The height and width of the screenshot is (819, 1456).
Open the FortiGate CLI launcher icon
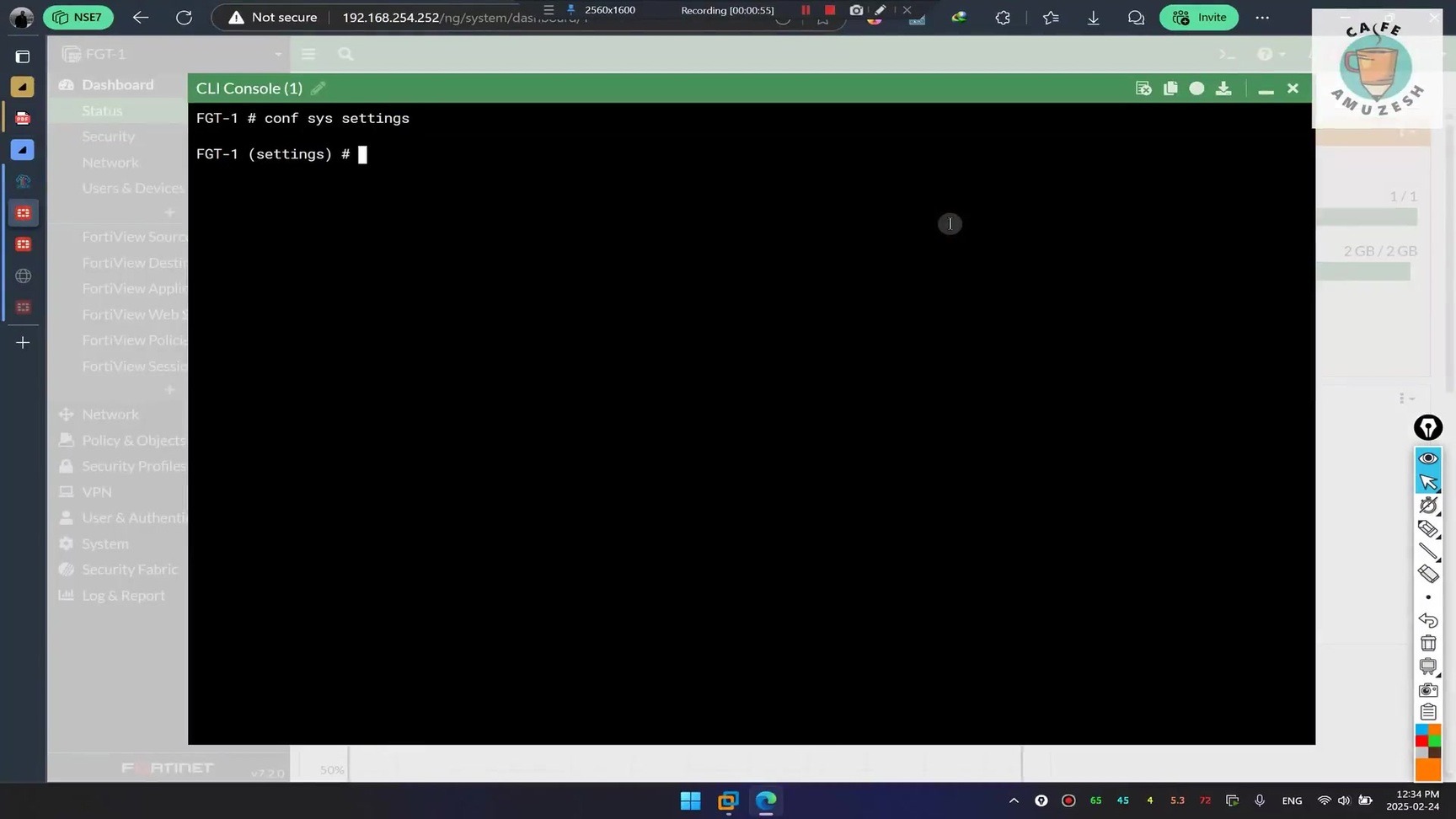pyautogui.click(x=1227, y=54)
